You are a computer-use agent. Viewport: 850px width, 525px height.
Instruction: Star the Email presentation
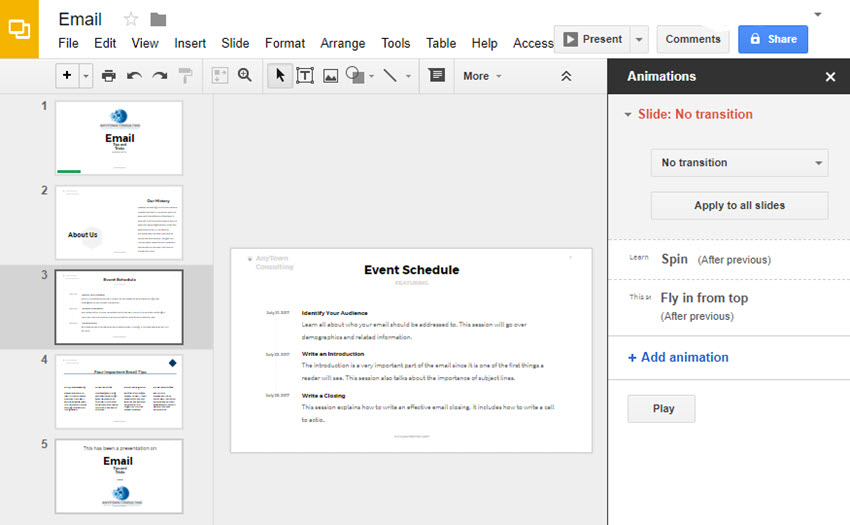tap(131, 20)
